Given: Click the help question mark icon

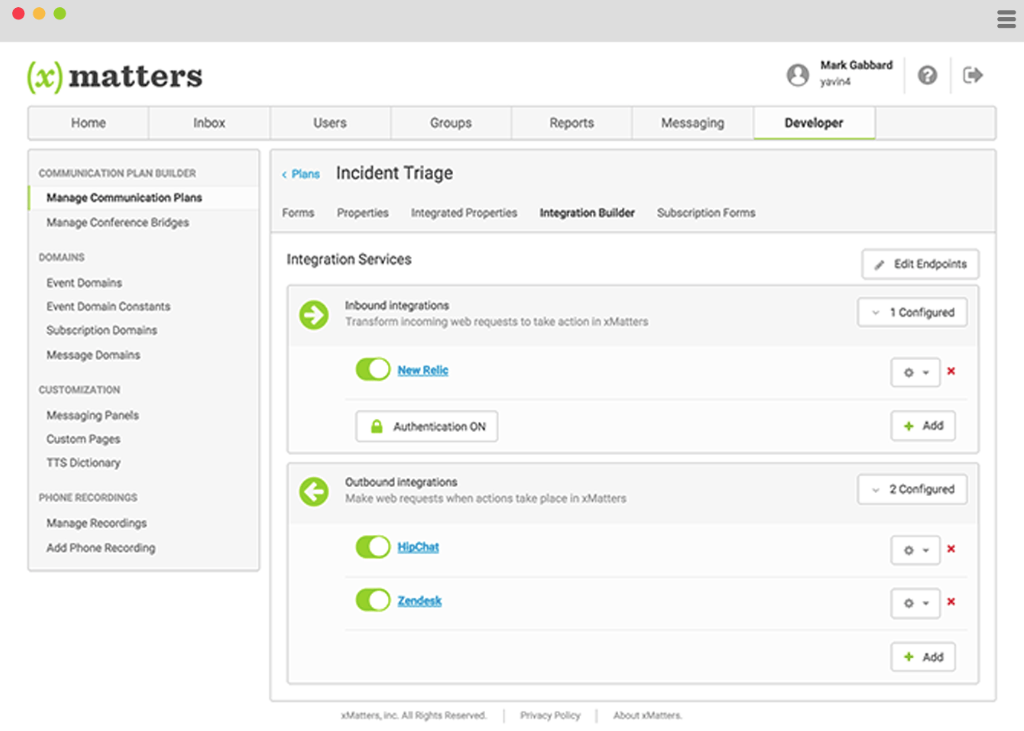Looking at the screenshot, I should 927,75.
